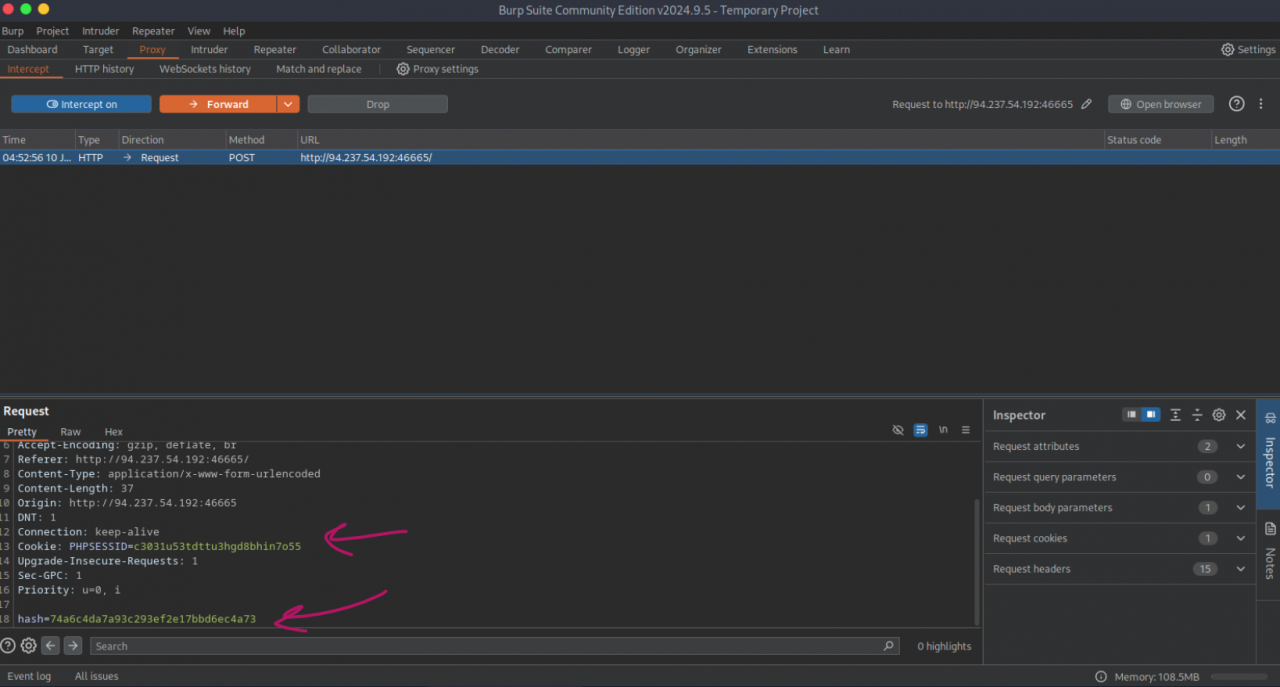Drop the intercepted request
This screenshot has height=687, width=1280.
point(377,104)
